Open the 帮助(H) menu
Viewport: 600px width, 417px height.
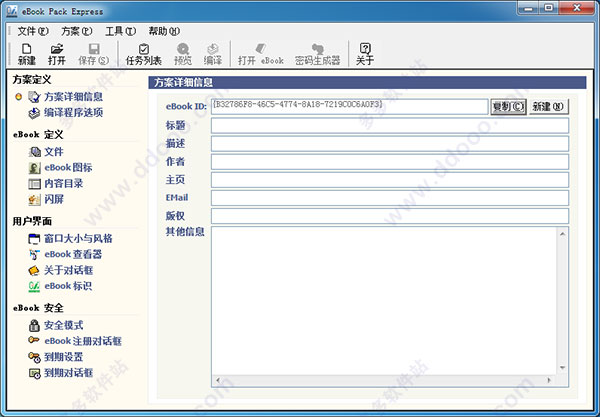pos(164,31)
